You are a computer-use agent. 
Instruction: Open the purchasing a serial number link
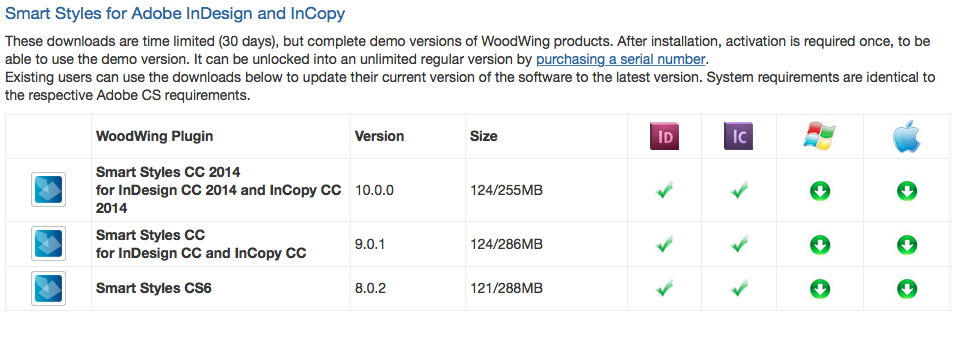coord(620,60)
